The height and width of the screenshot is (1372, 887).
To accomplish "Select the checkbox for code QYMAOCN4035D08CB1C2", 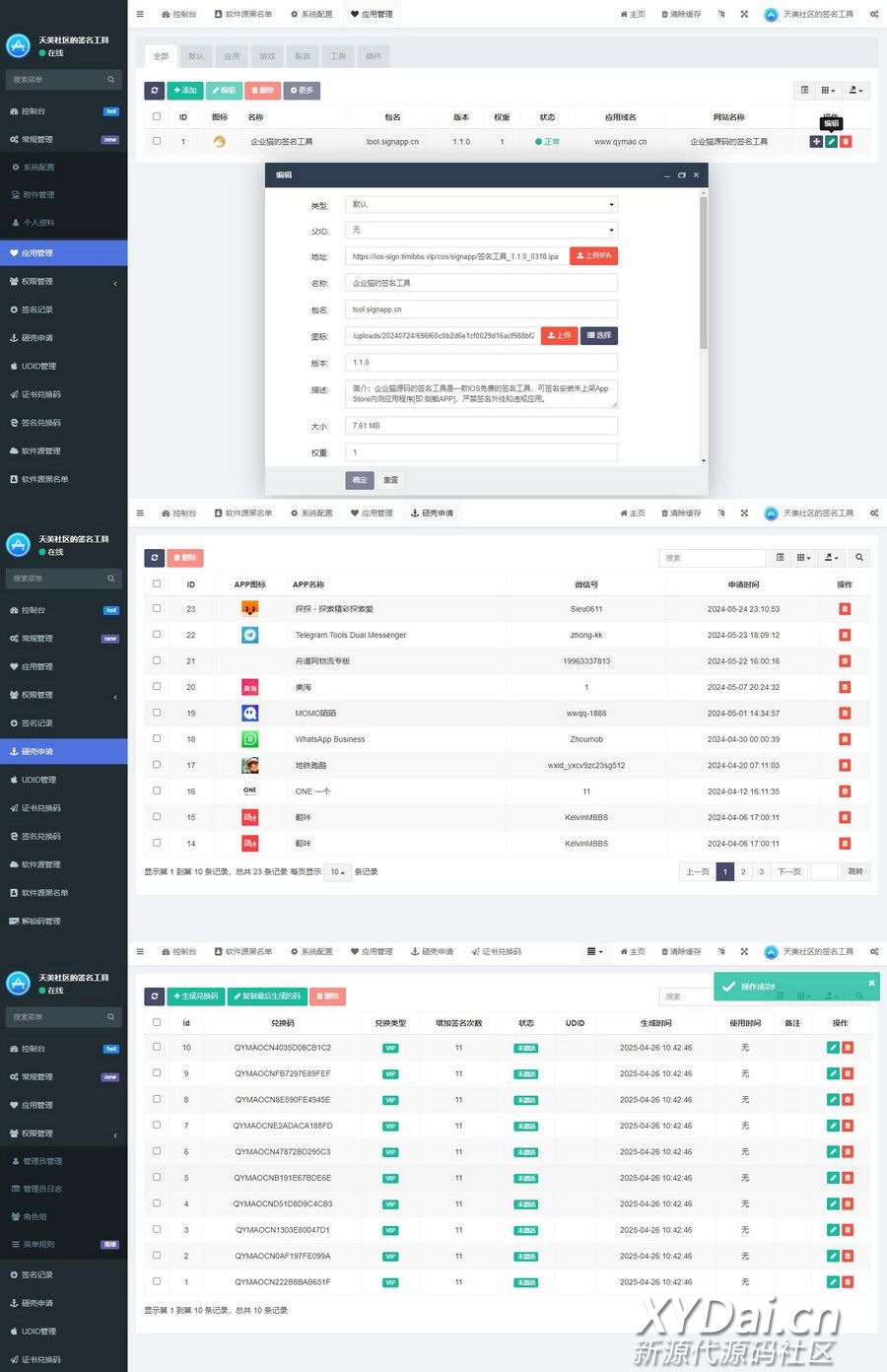I will point(157,1047).
